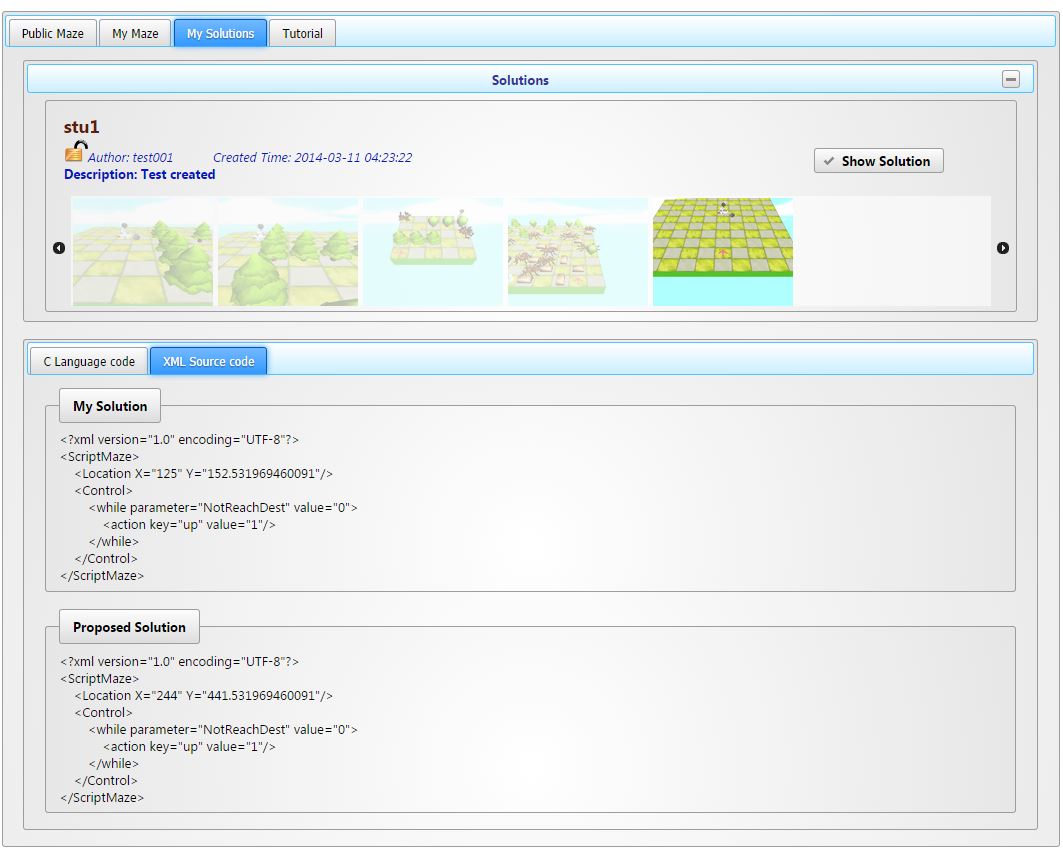
Task: Open the Tutorial tab
Action: (302, 33)
